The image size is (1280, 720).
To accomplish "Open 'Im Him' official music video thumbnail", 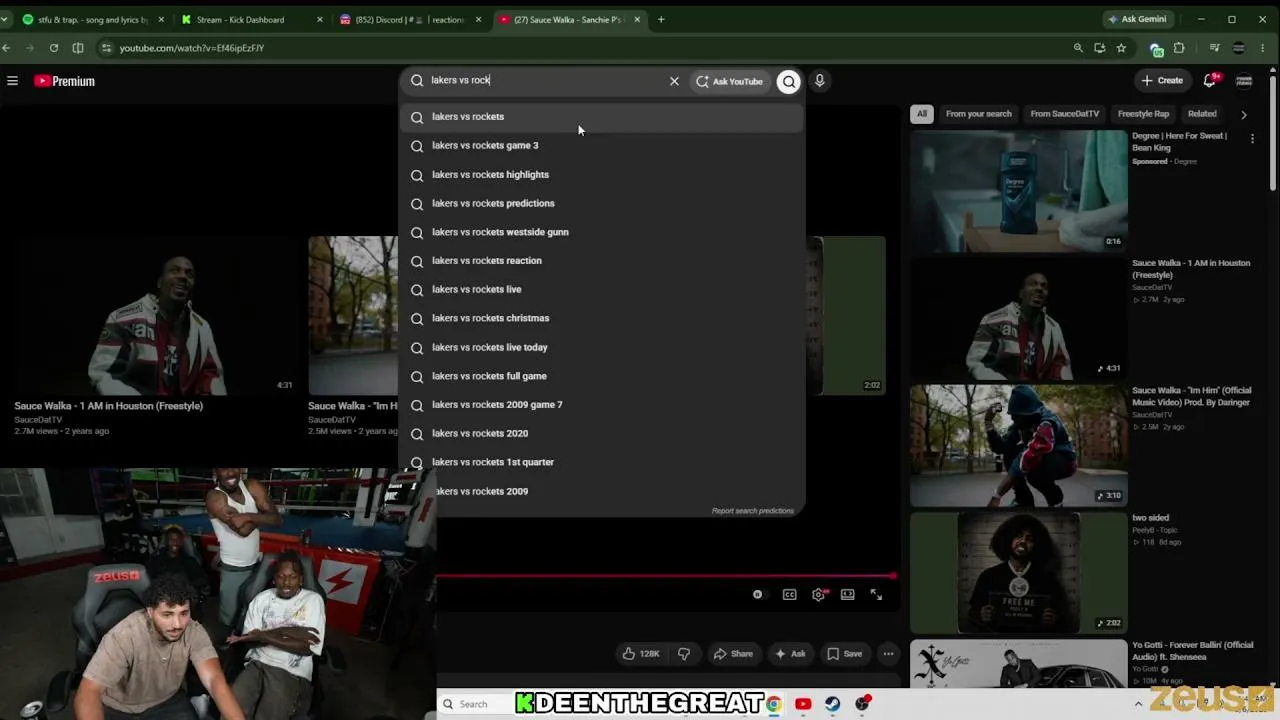I will coord(1018,445).
